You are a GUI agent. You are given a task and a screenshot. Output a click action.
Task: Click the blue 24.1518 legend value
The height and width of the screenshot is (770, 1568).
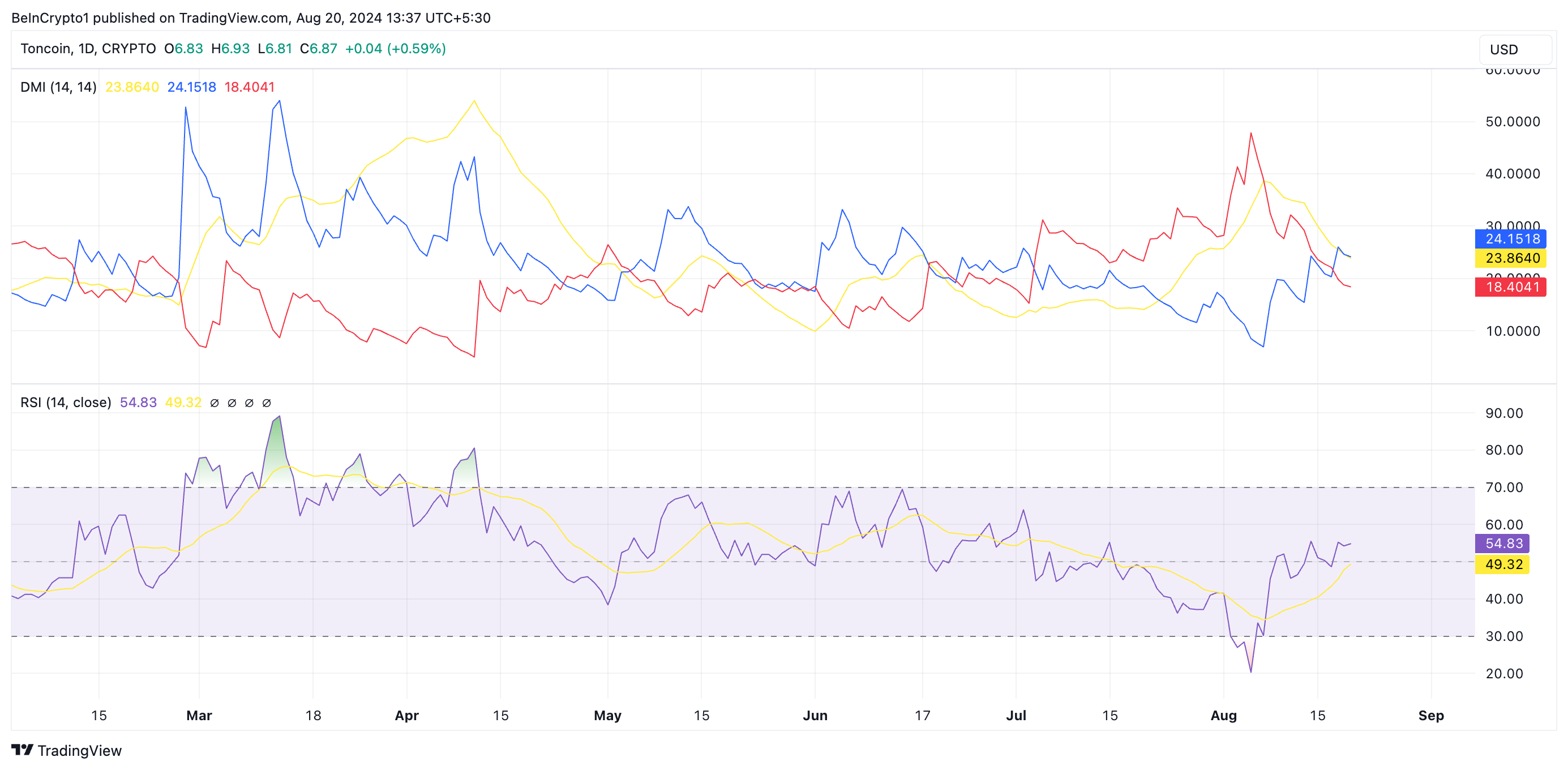192,87
